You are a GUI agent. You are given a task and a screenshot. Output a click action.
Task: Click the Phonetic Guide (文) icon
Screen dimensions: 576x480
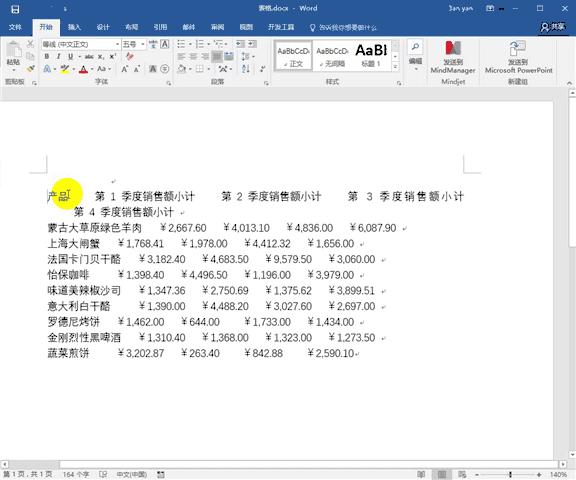pos(153,44)
